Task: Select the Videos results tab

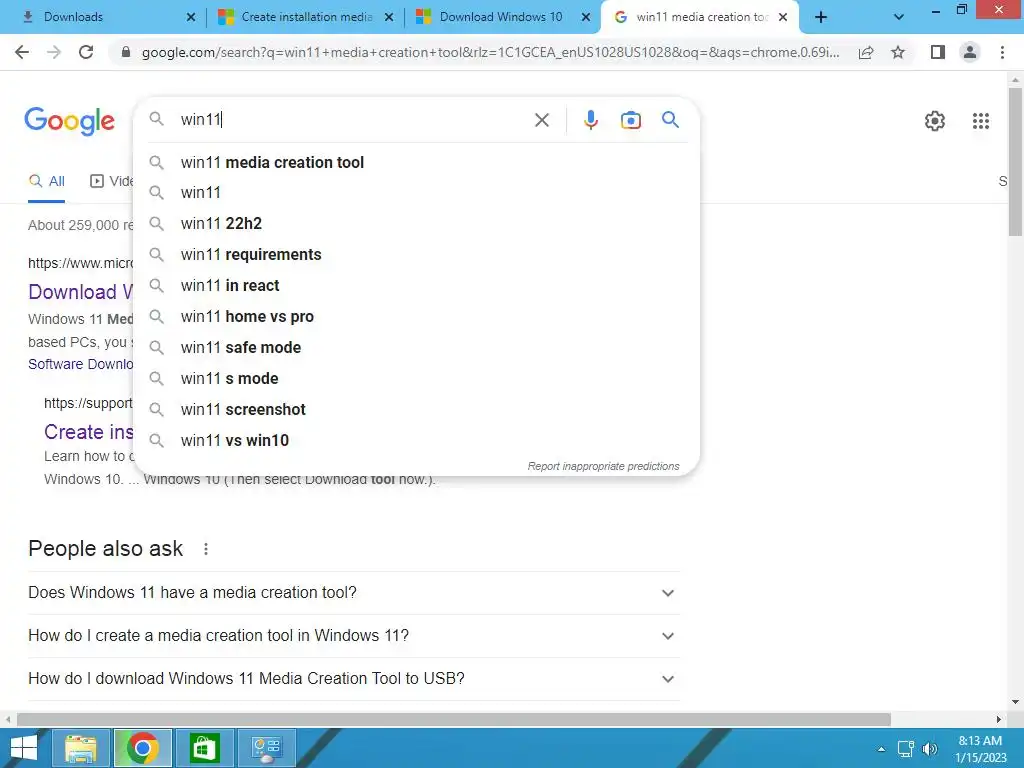Action: [x=111, y=182]
